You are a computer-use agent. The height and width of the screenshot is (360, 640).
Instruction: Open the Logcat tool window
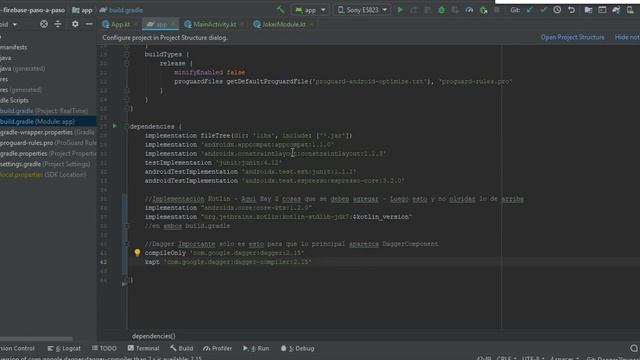64,349
